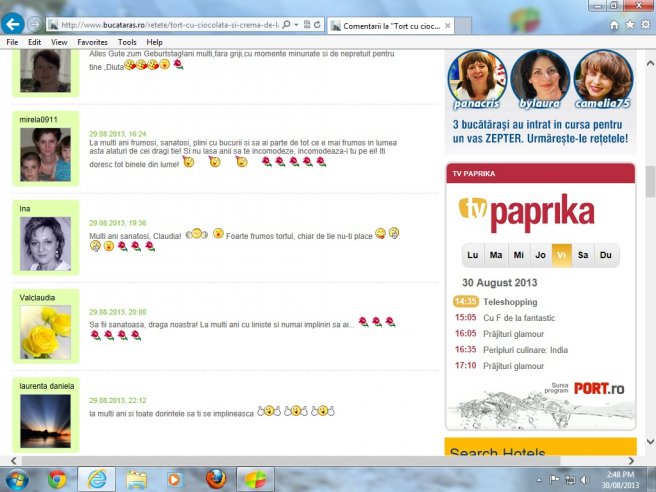Open the Favorites menu

[x=93, y=43]
